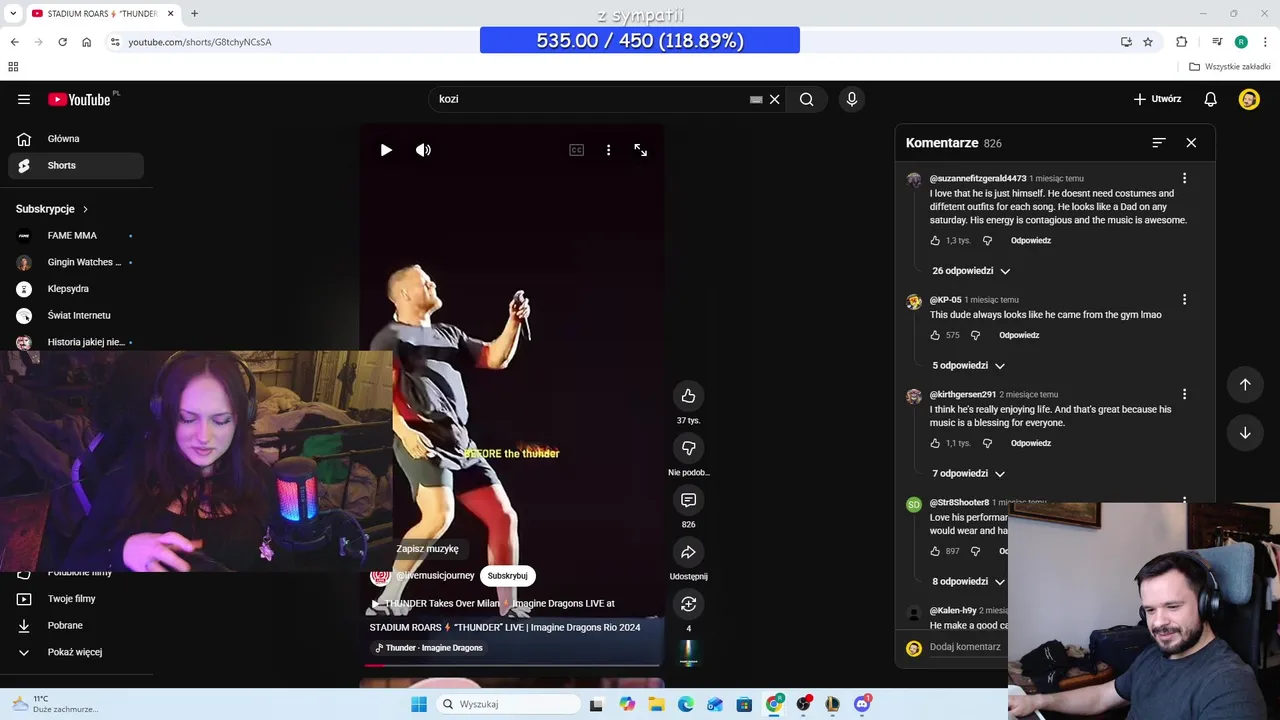Clear the search box with the X

[x=774, y=99]
